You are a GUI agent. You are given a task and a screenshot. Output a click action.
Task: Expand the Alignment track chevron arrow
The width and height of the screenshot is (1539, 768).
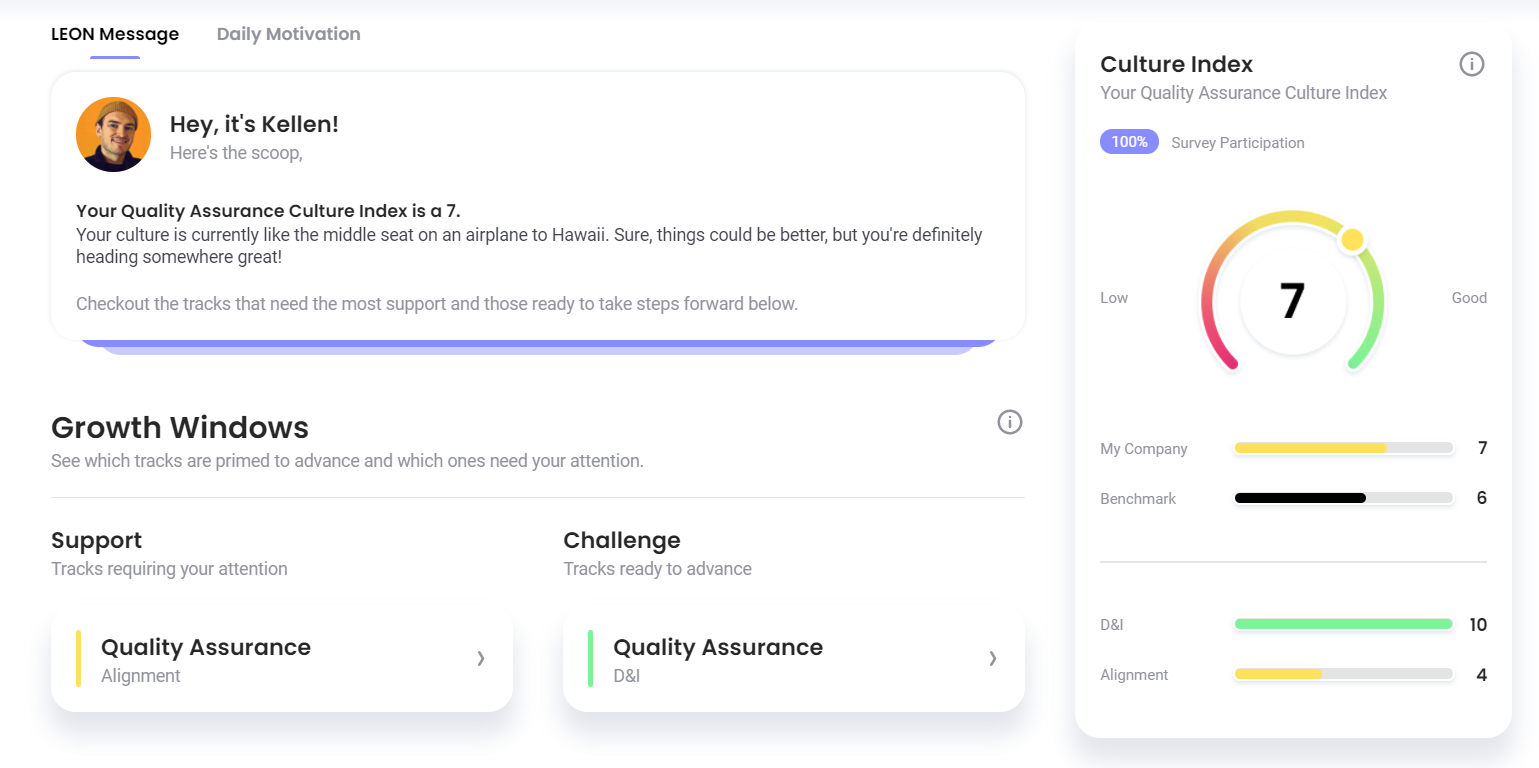click(481, 658)
